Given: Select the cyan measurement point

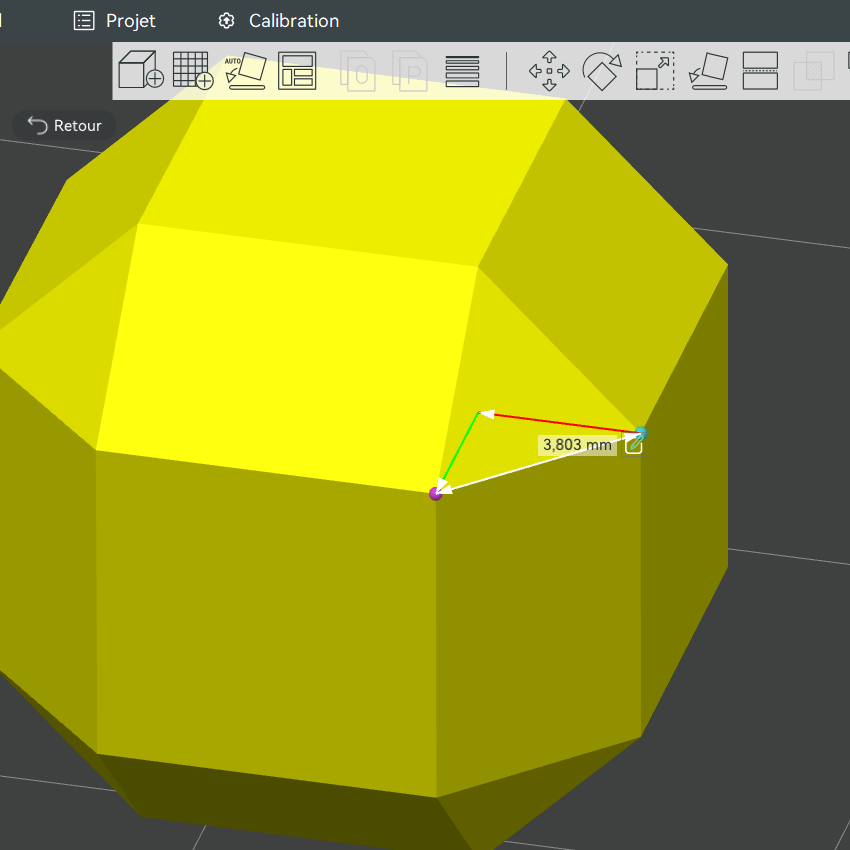Looking at the screenshot, I should pyautogui.click(x=641, y=433).
